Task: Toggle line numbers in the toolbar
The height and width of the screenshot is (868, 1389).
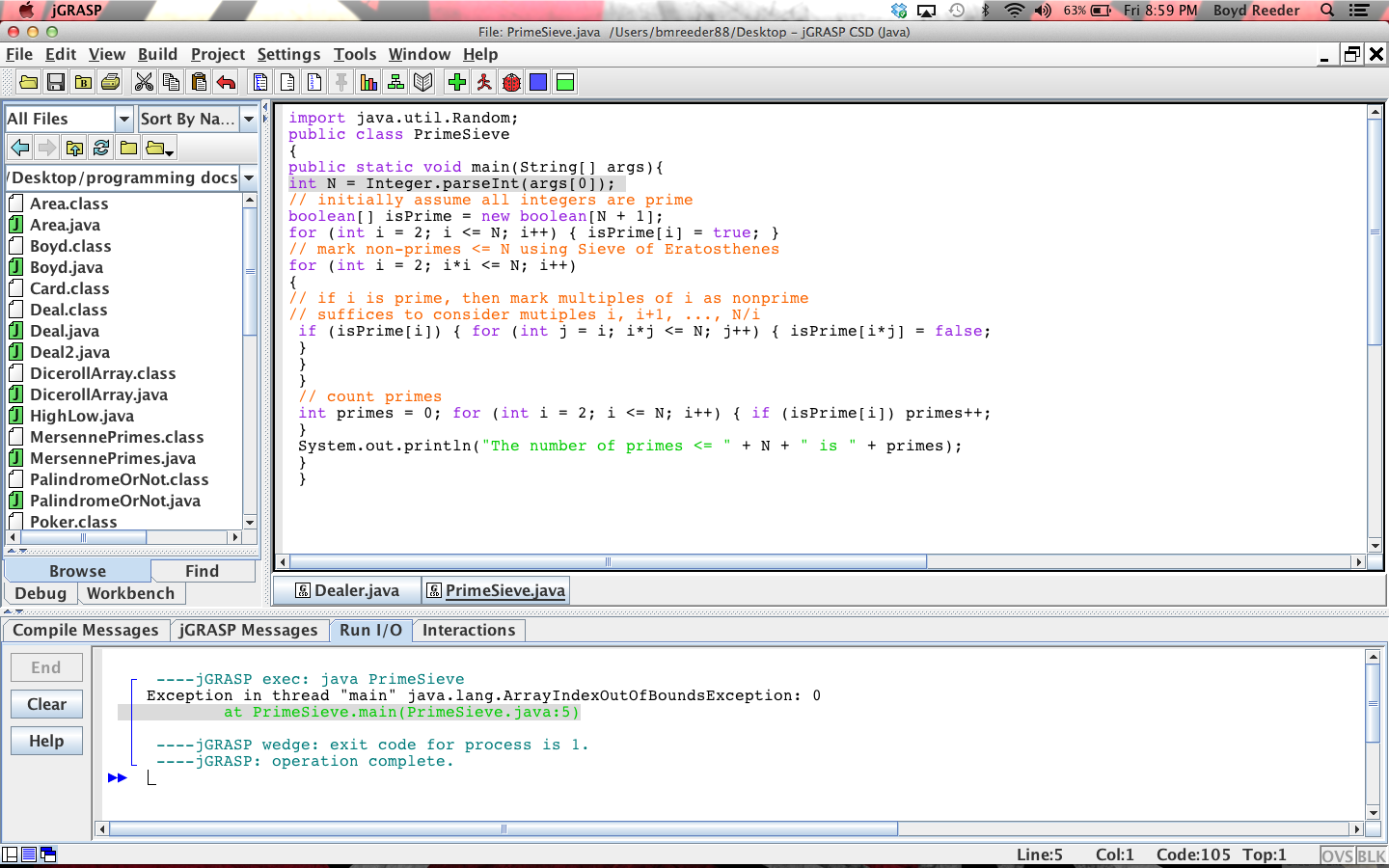Action: 314,82
